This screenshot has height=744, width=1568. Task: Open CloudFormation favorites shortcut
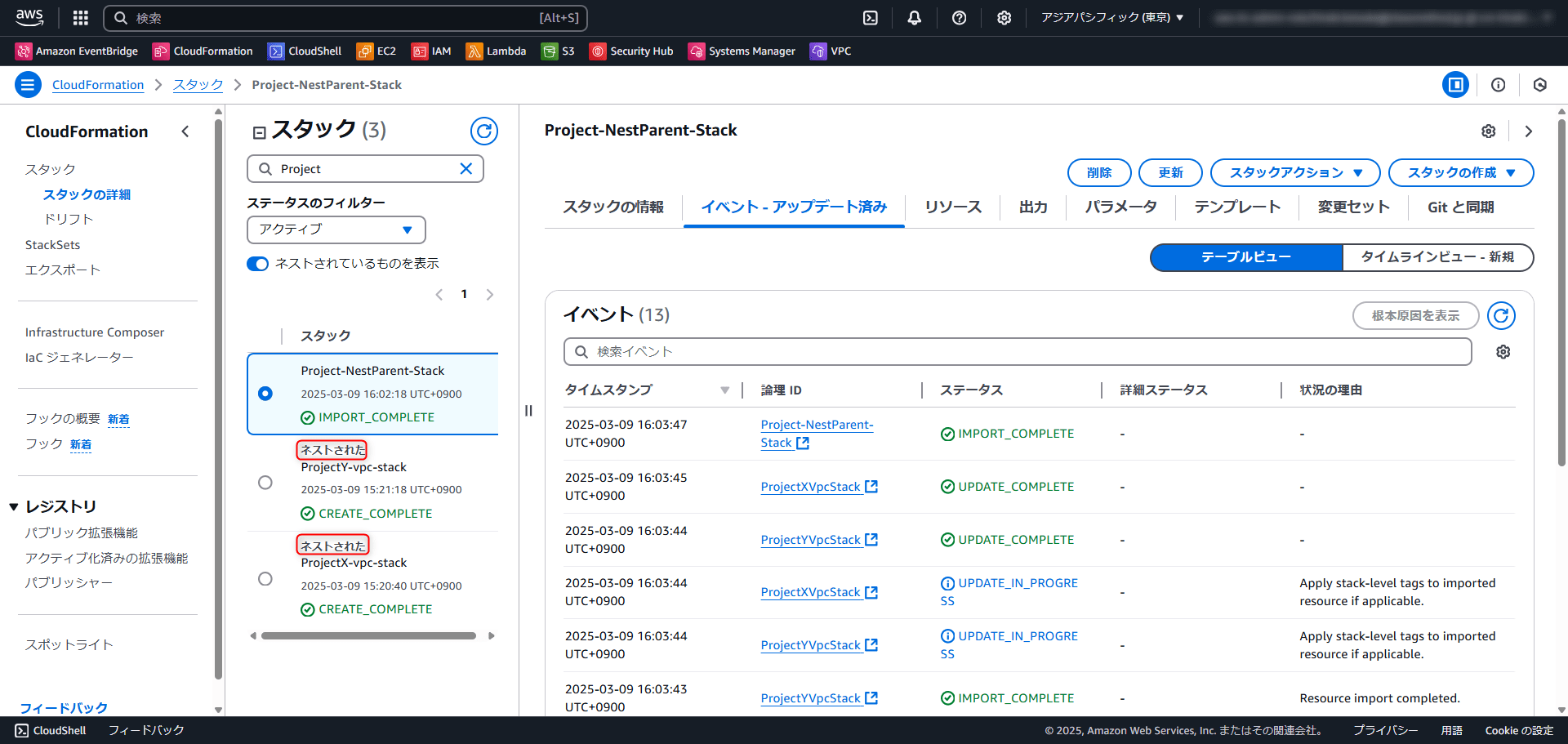203,51
